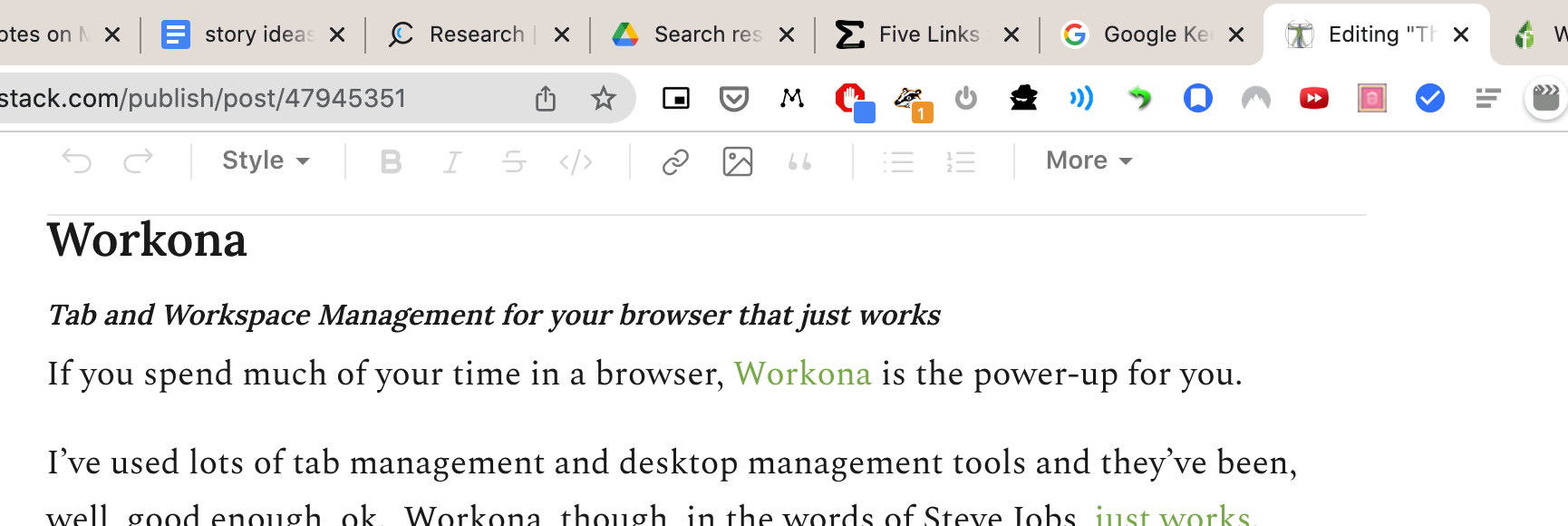The height and width of the screenshot is (526, 1568).
Task: Toggle bold formatting
Action: [x=391, y=161]
